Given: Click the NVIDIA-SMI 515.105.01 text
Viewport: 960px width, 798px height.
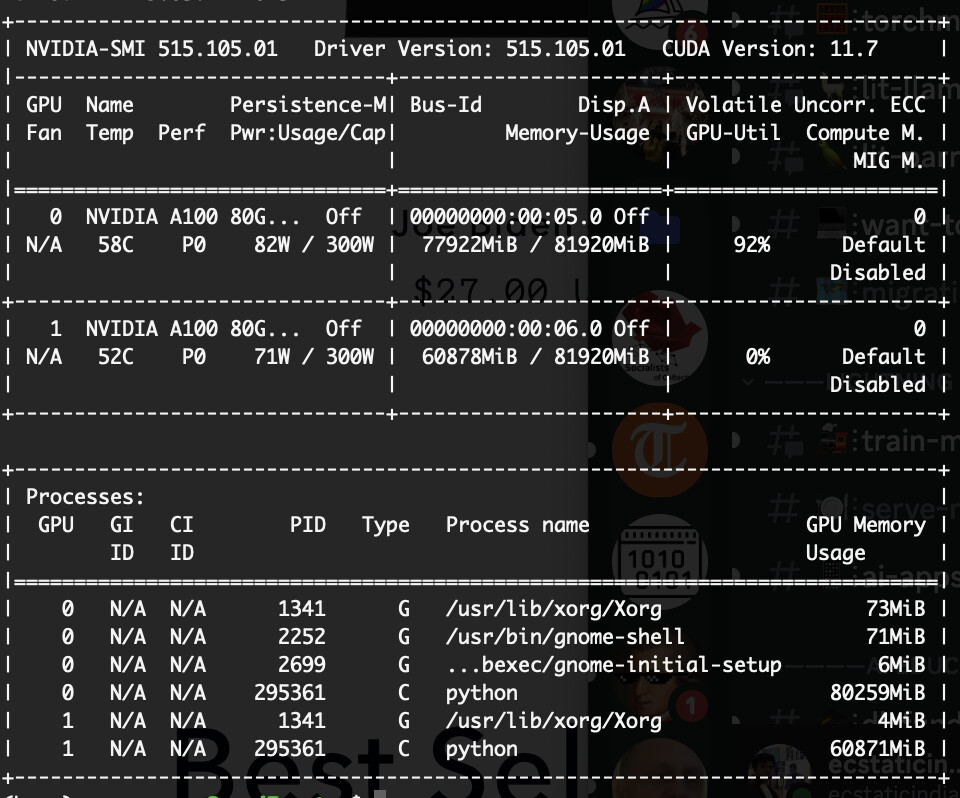Looking at the screenshot, I should [x=151, y=48].
